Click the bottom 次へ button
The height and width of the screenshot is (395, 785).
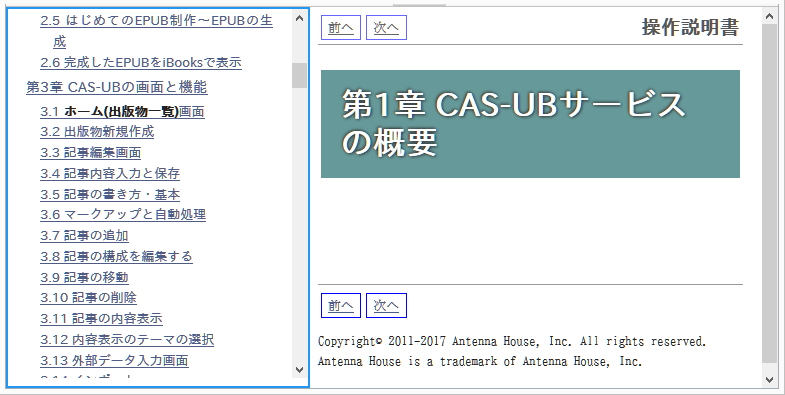click(386, 305)
